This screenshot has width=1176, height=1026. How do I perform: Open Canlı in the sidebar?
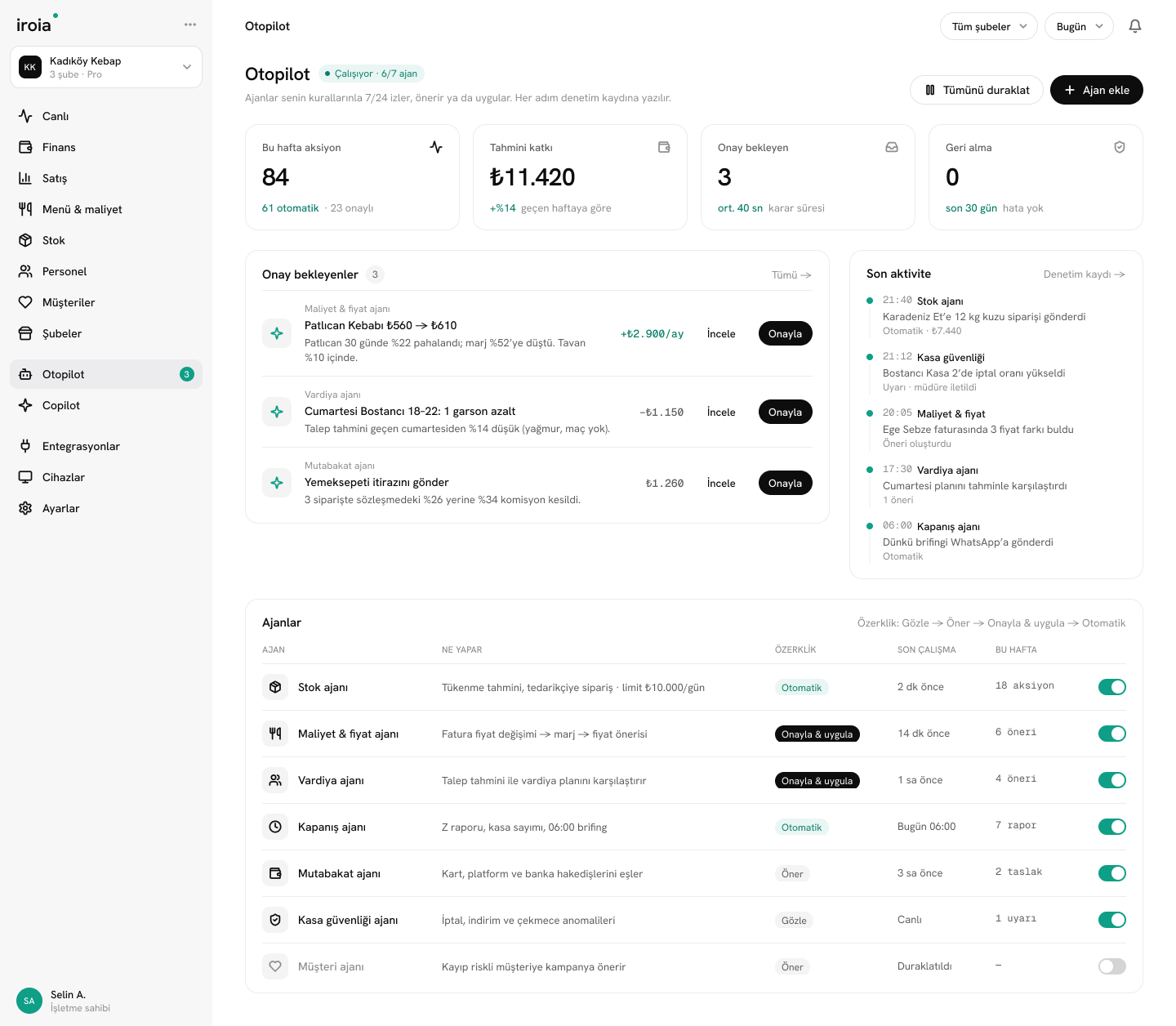pos(106,116)
